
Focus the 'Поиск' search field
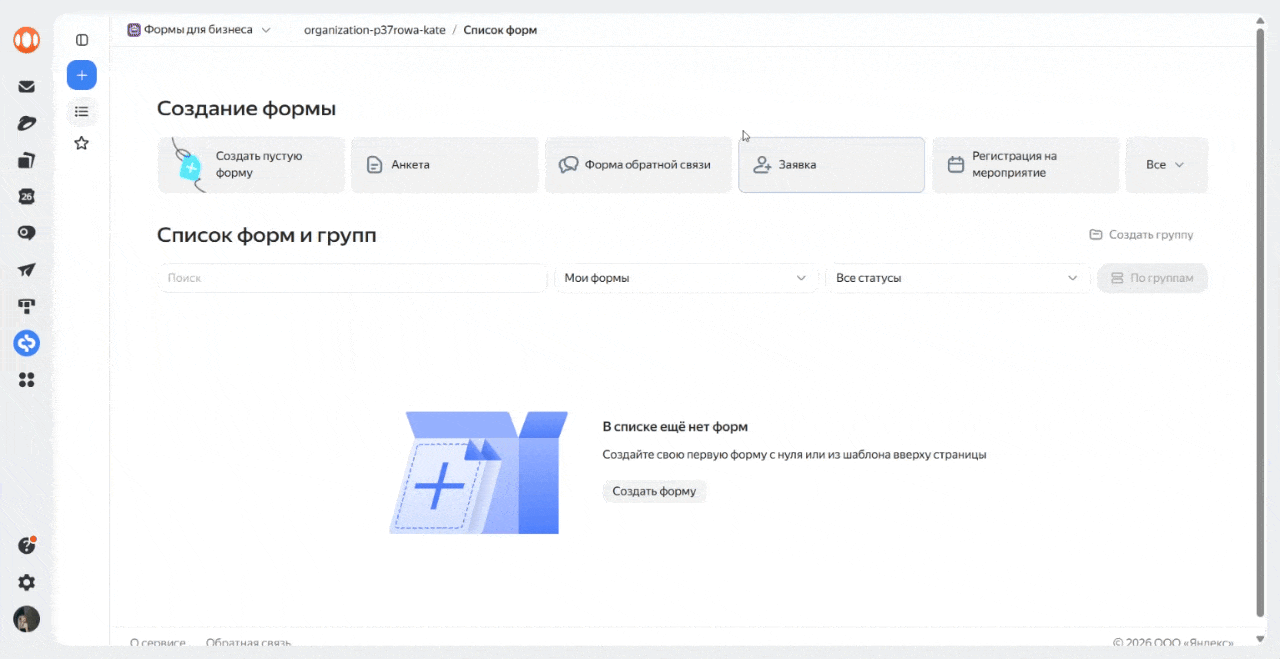(352, 278)
